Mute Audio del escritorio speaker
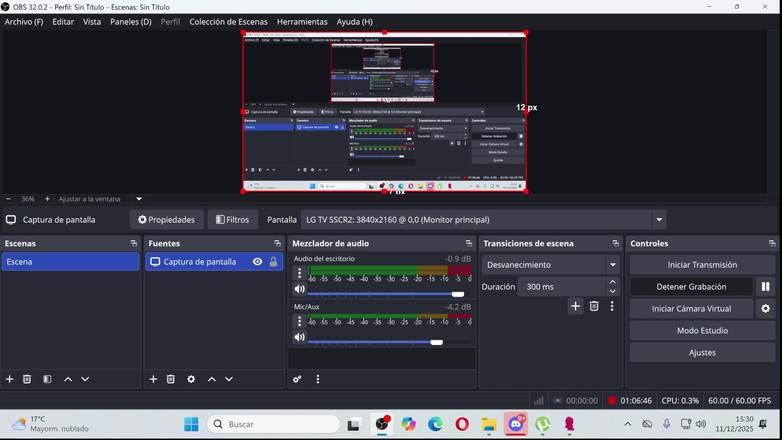 point(299,289)
